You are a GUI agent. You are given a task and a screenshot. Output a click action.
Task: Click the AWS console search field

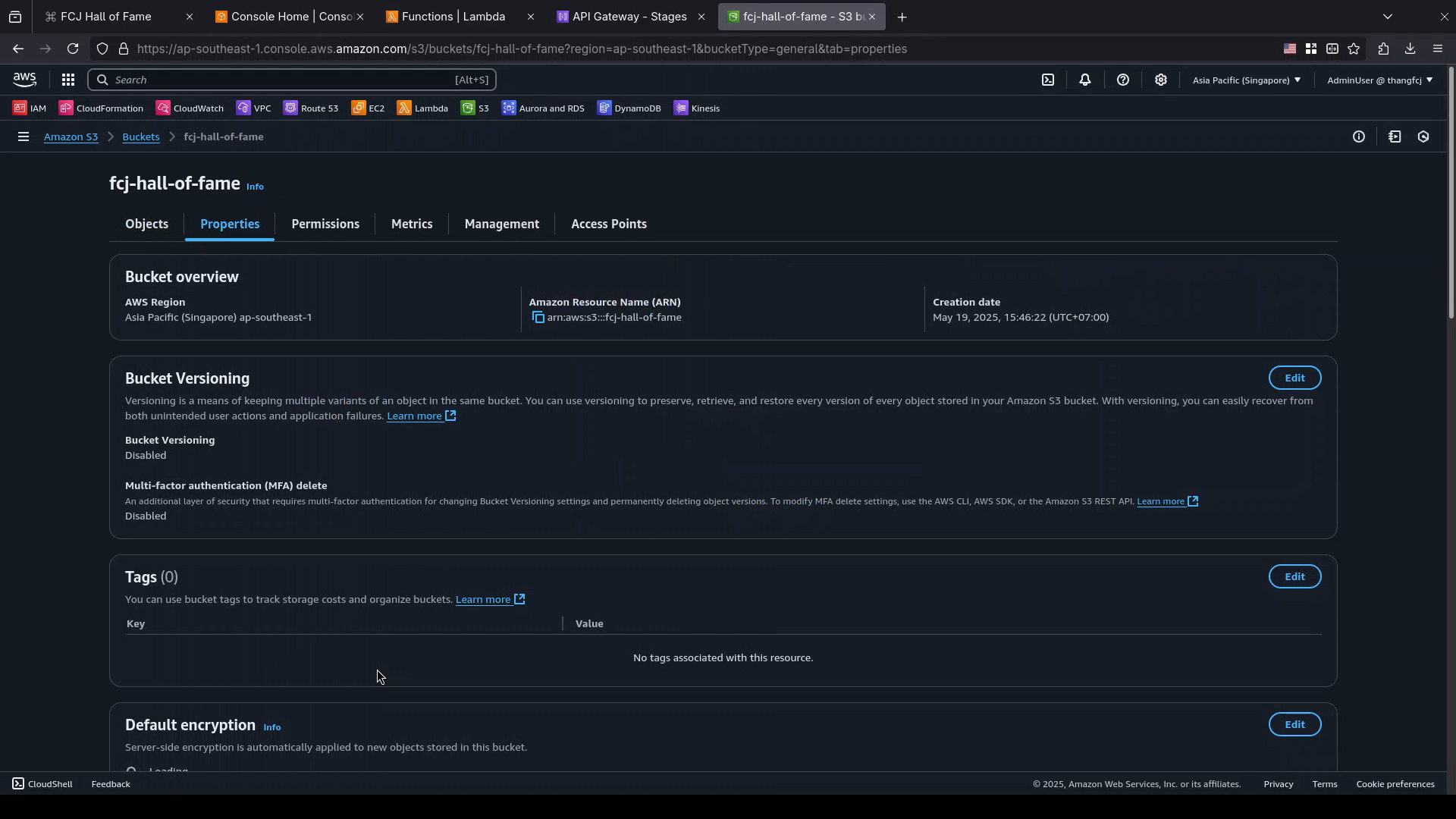pos(292,80)
